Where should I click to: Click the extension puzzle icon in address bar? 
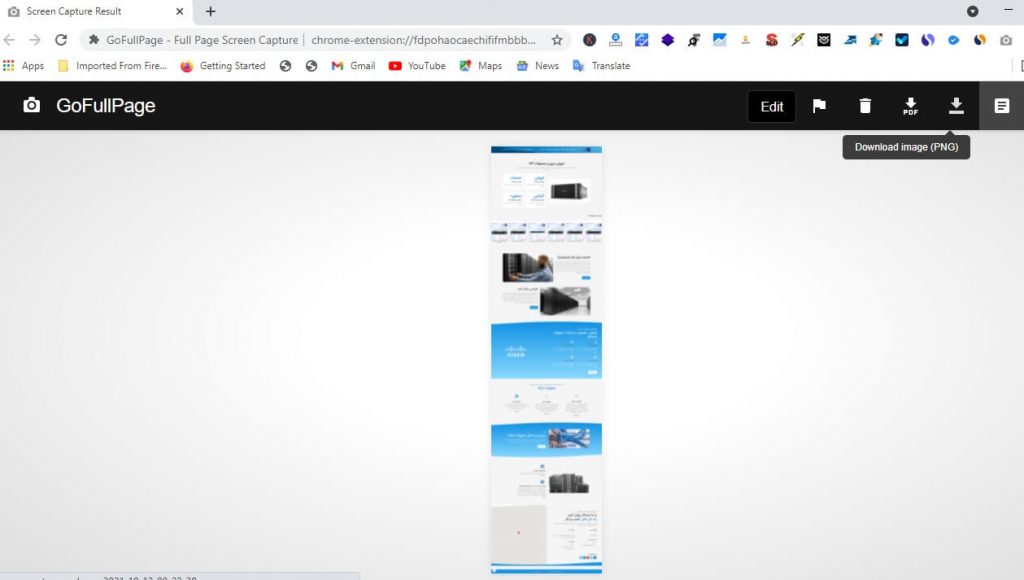tap(94, 40)
